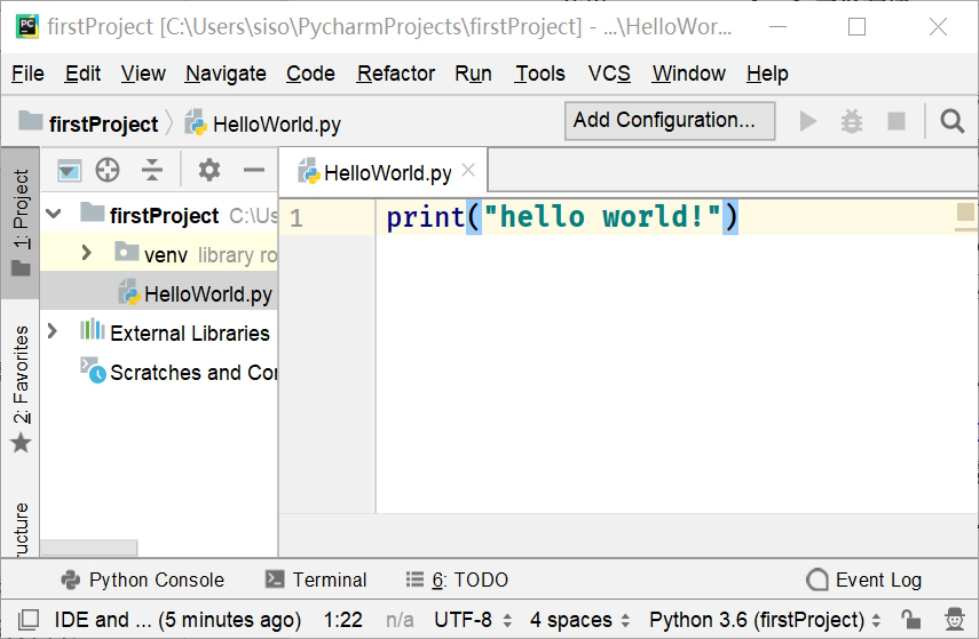This screenshot has width=979, height=639.
Task: Open Python Console tool window
Action: click(x=143, y=580)
